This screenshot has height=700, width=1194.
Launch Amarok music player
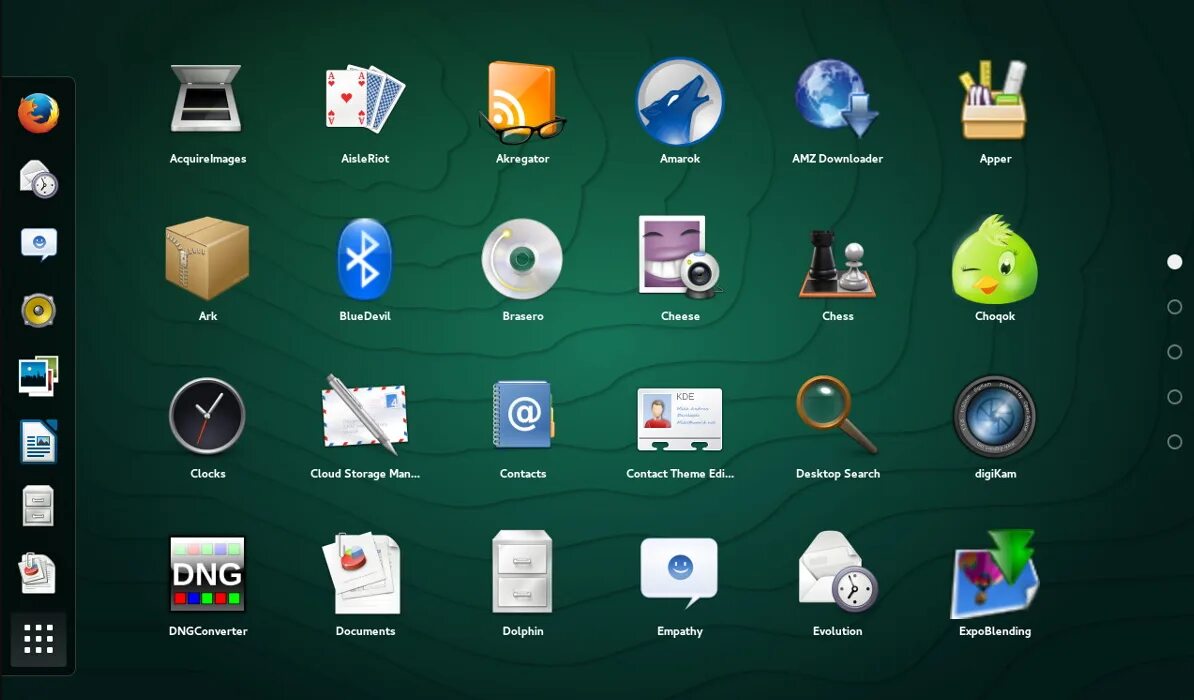pos(679,101)
